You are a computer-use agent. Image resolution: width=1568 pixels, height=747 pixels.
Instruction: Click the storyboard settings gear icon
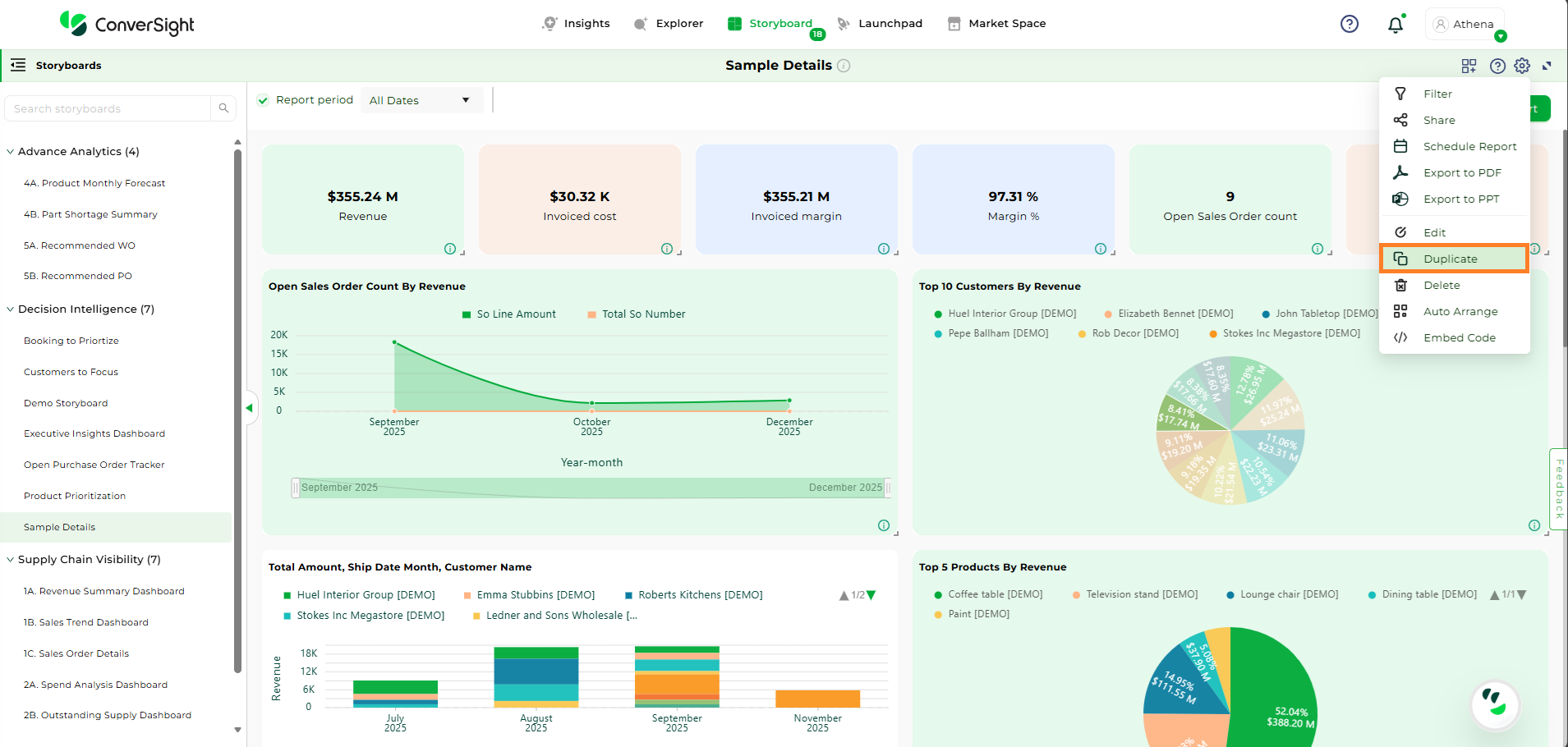pyautogui.click(x=1522, y=66)
